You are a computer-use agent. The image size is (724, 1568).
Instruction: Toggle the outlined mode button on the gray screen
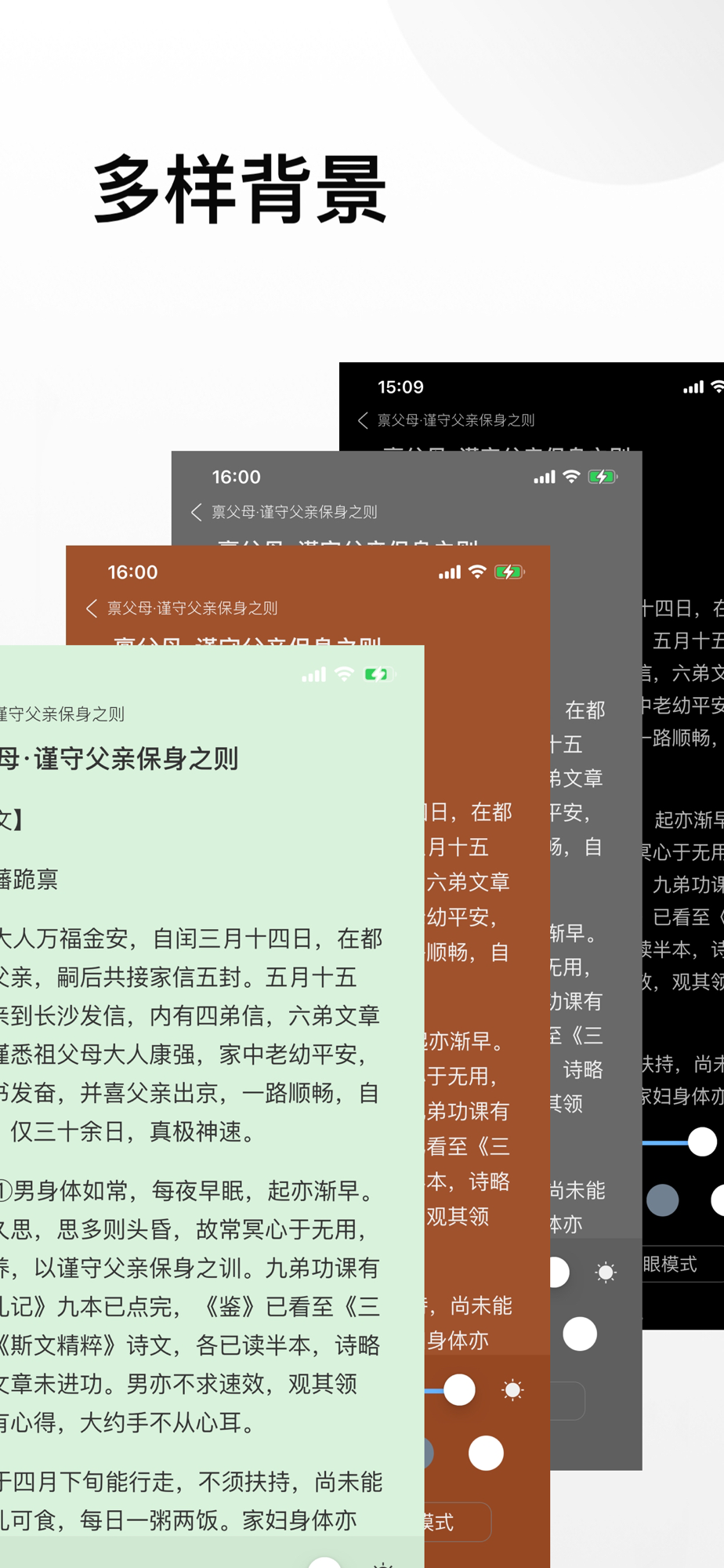tap(567, 1401)
